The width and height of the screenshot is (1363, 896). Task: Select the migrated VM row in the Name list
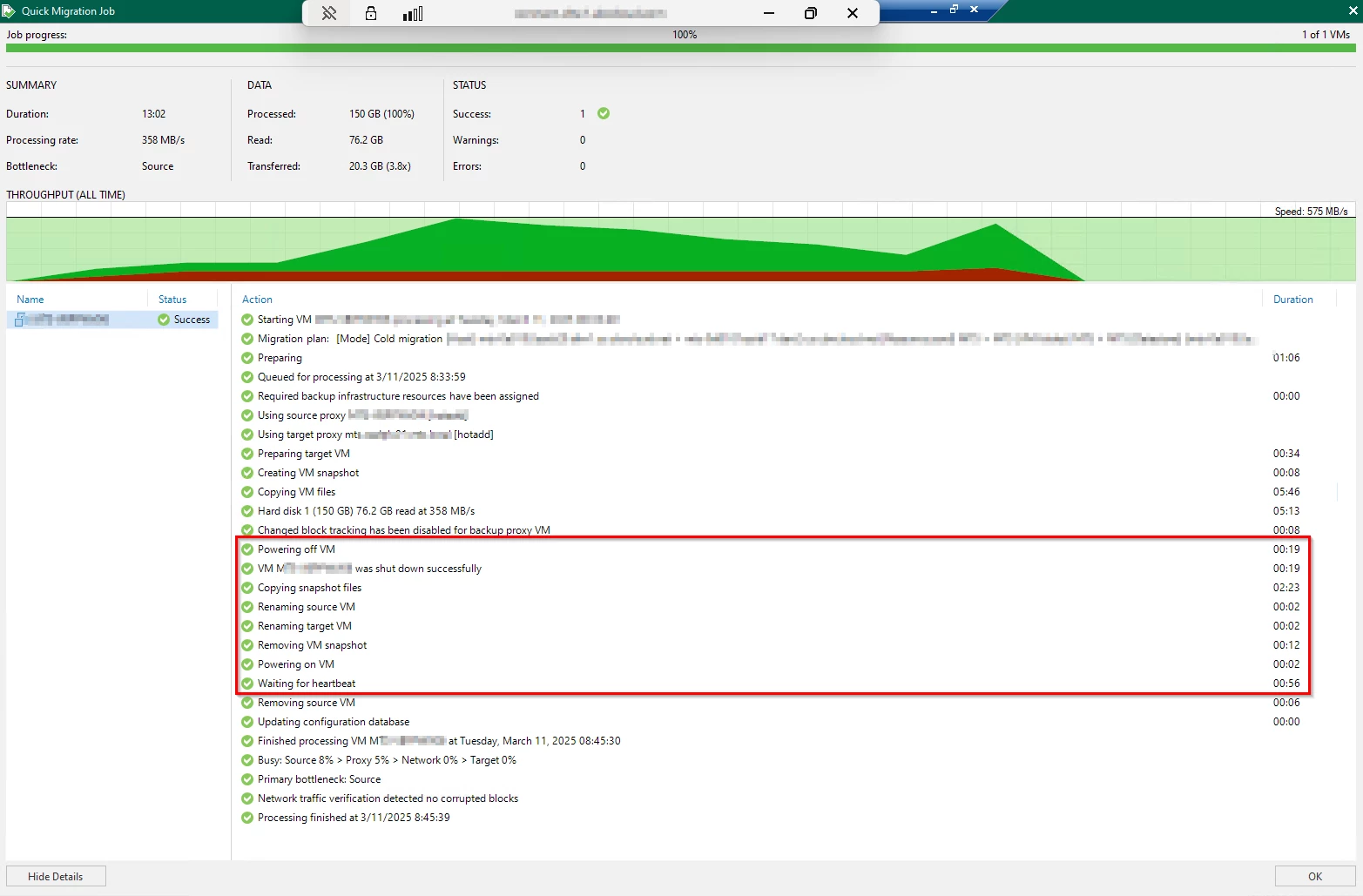point(111,320)
